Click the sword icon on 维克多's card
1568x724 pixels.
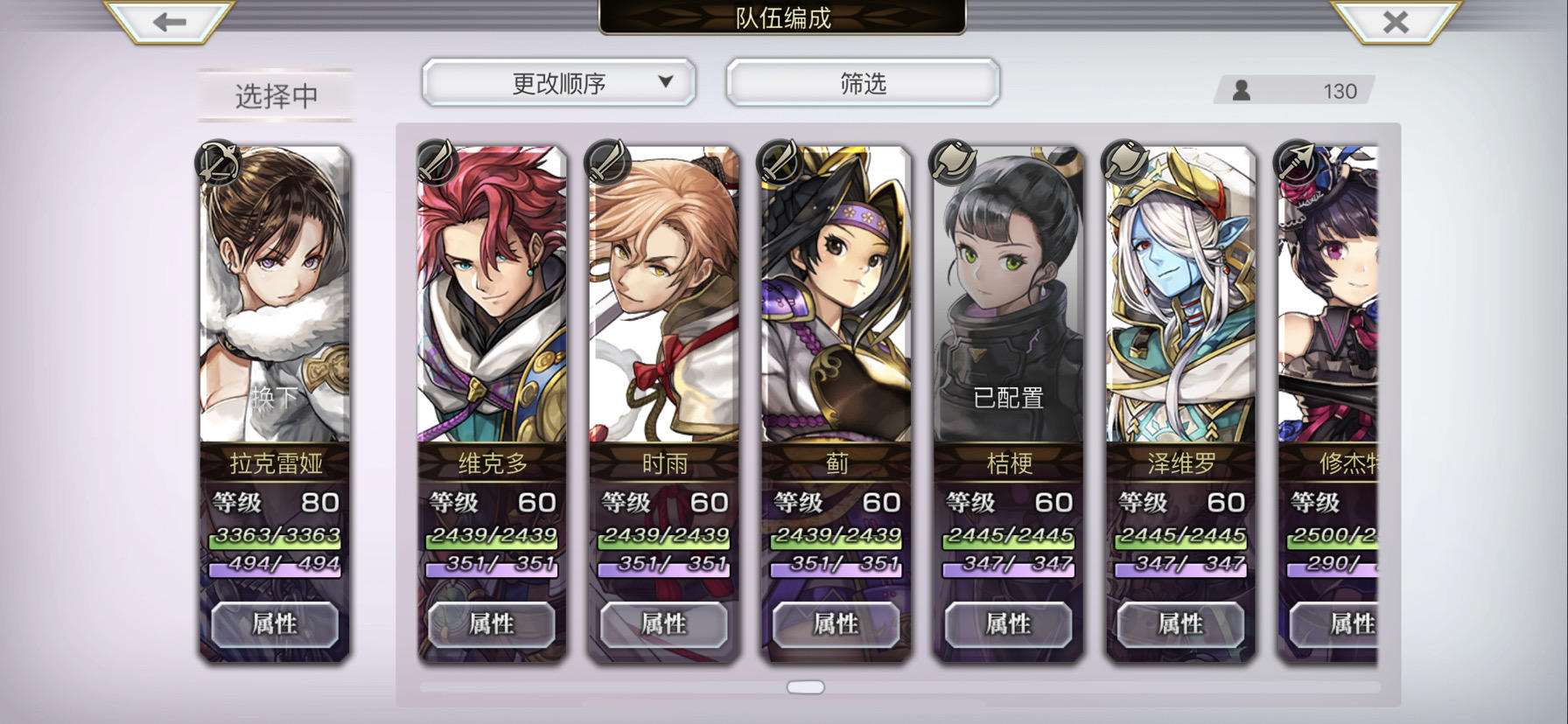[437, 163]
